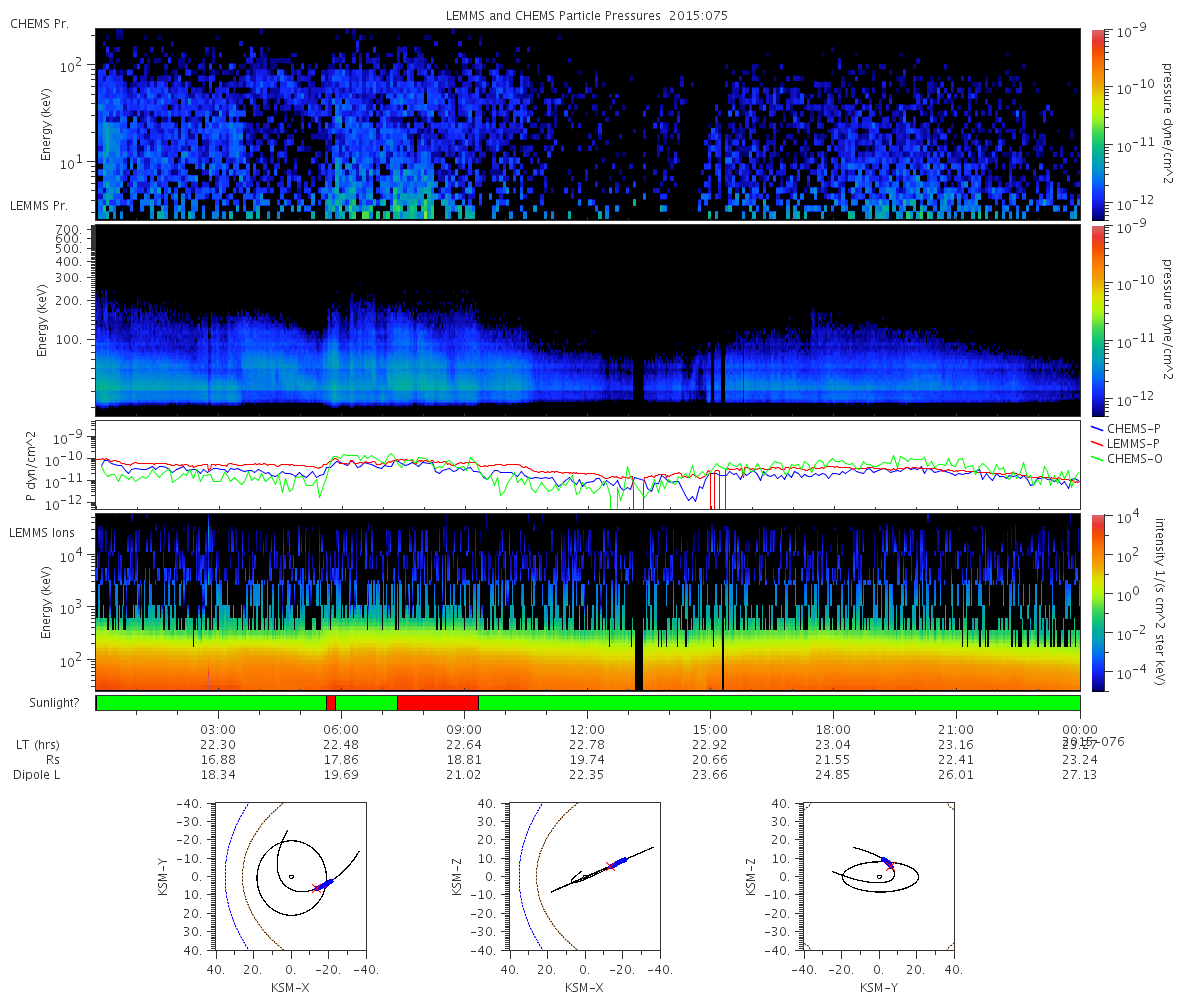
Task: Click the small red segment near 06:00
Action: click(x=331, y=703)
